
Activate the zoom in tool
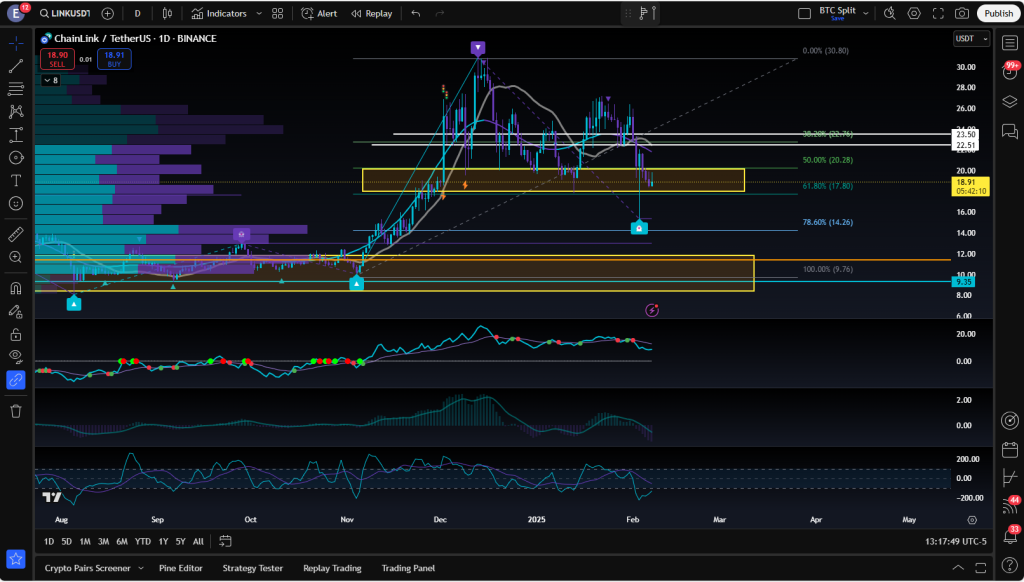click(16, 257)
